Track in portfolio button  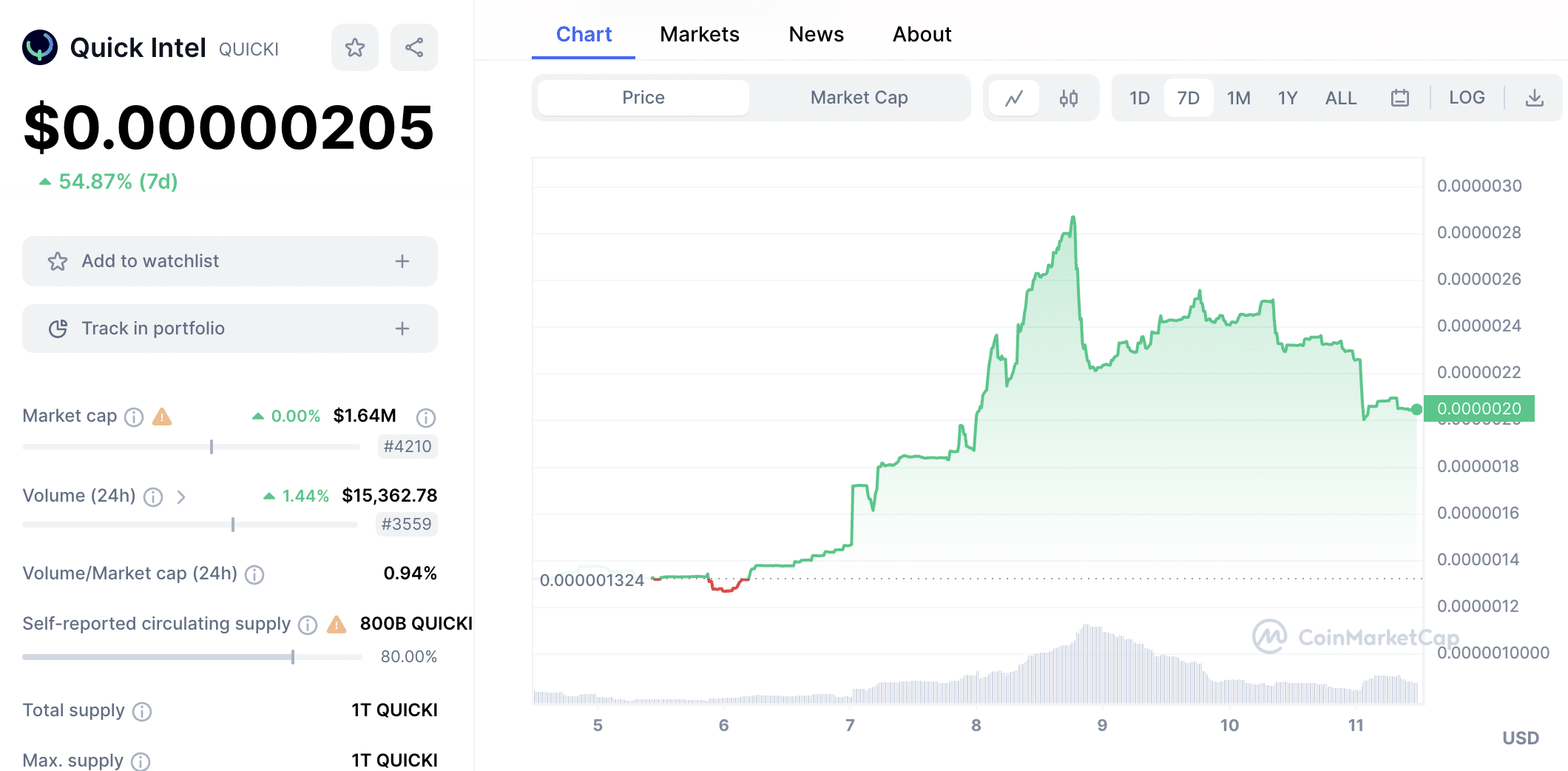230,329
